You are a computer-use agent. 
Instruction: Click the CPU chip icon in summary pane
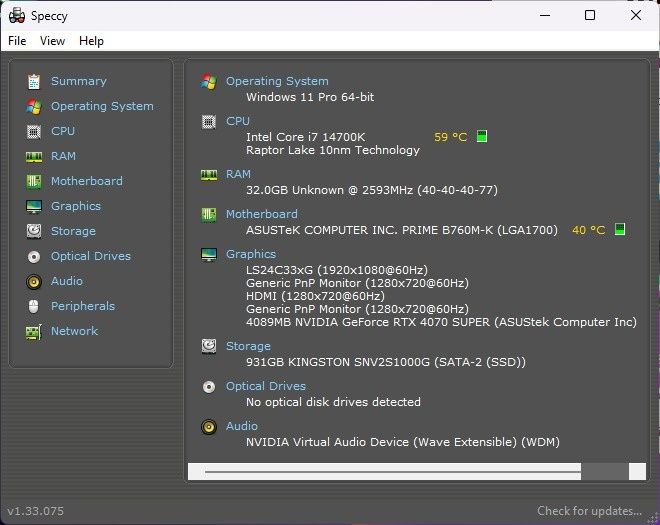209,122
